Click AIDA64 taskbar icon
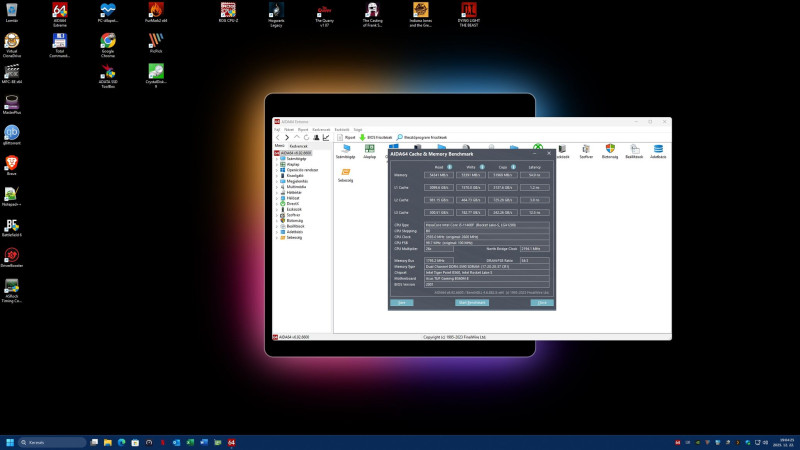The height and width of the screenshot is (450, 800). 231,442
